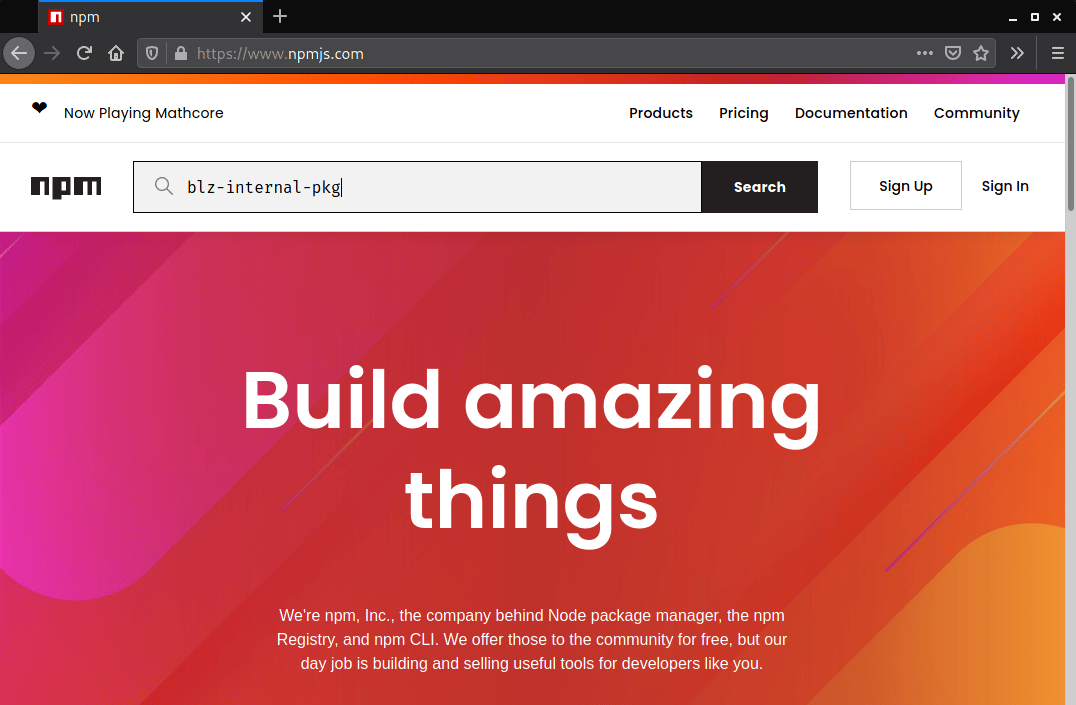Select the npm browser tab
1076x705 pixels.
pos(150,17)
